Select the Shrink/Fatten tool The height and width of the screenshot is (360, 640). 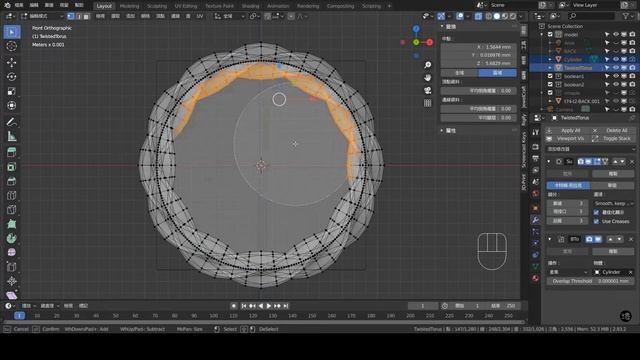(12, 281)
